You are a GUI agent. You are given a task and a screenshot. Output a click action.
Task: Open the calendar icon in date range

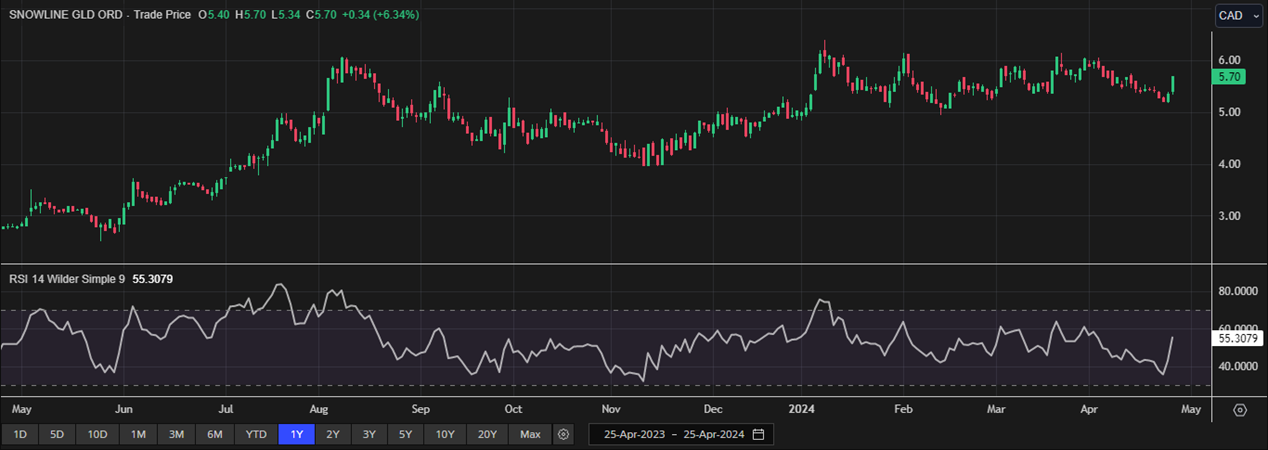point(758,435)
